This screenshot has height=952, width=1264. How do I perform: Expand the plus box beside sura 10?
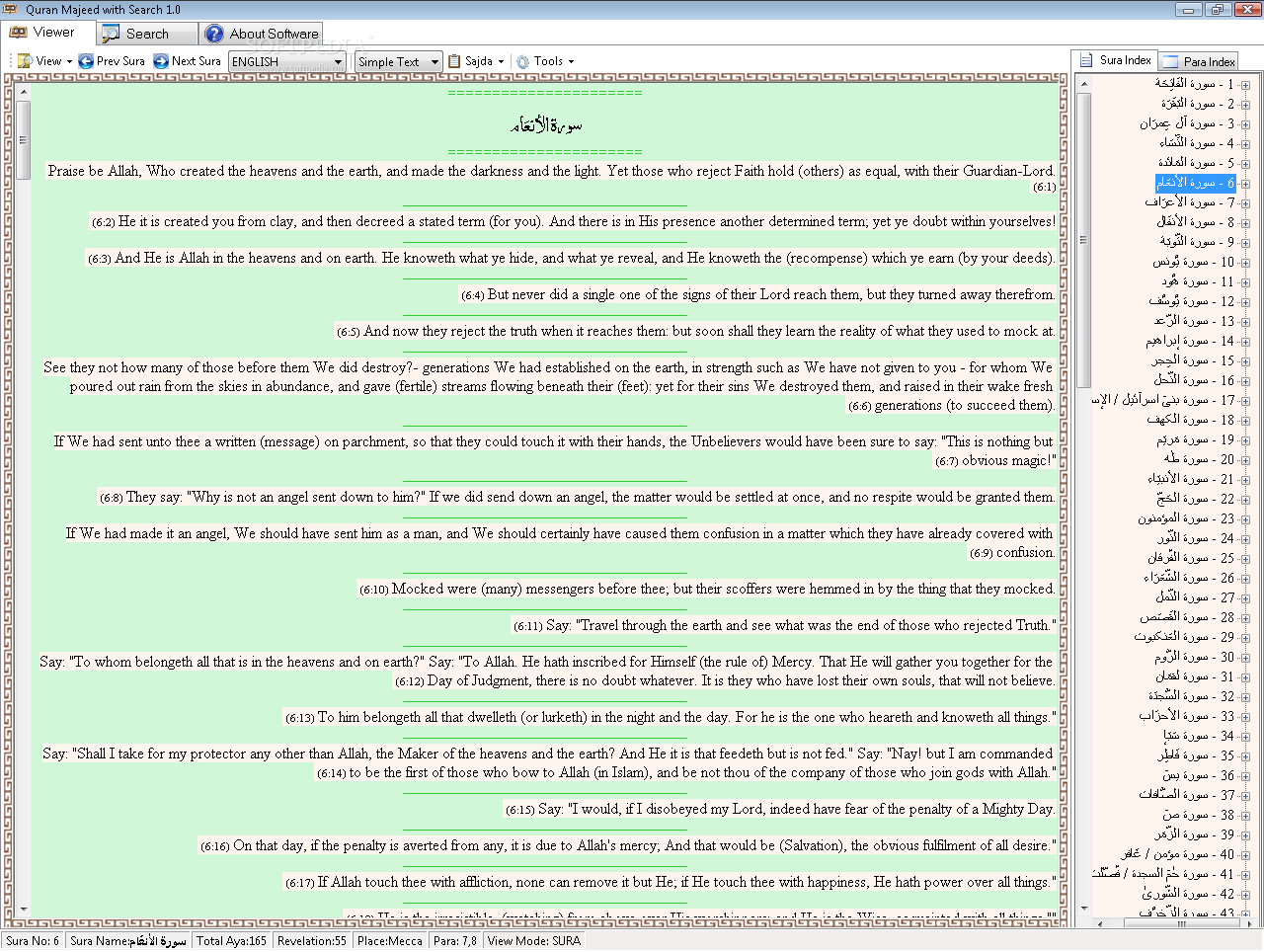click(x=1245, y=262)
